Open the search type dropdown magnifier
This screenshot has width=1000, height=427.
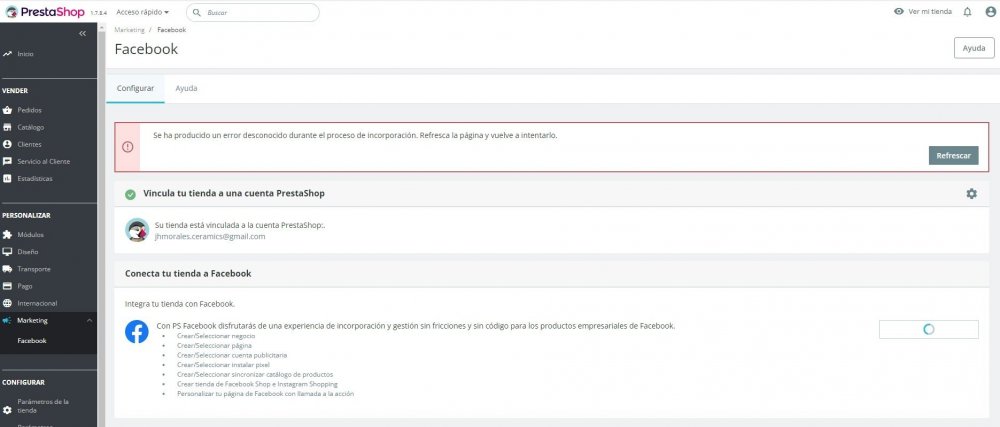196,12
